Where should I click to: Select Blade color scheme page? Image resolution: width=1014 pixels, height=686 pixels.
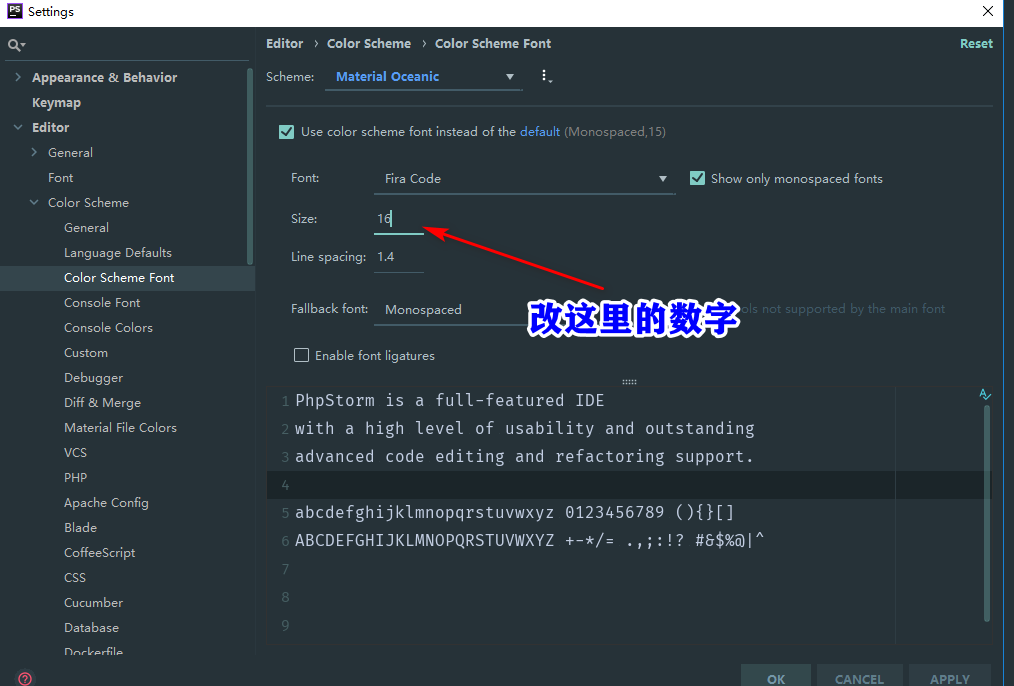[x=80, y=528]
